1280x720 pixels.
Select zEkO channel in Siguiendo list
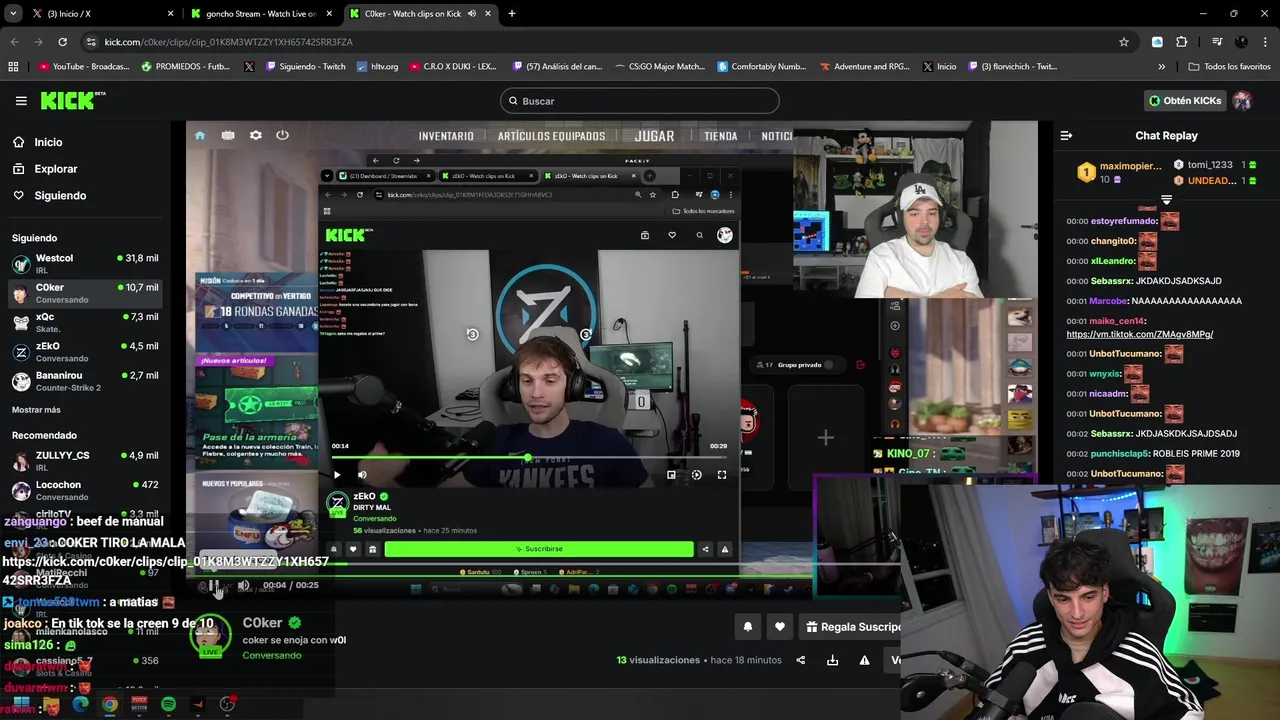coord(84,352)
